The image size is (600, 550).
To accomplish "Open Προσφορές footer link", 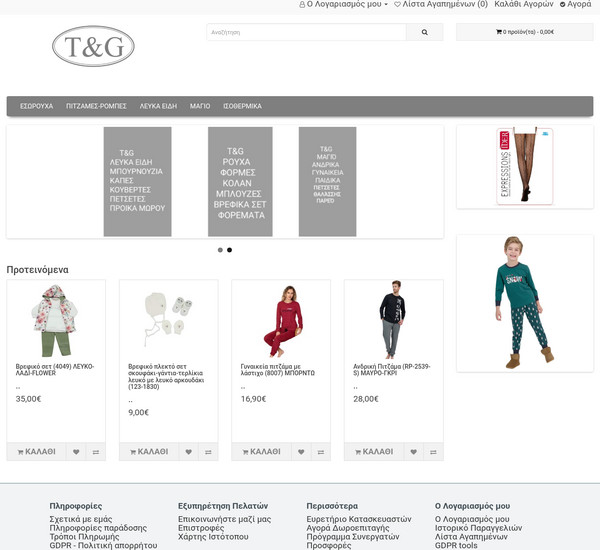I will [x=329, y=545].
